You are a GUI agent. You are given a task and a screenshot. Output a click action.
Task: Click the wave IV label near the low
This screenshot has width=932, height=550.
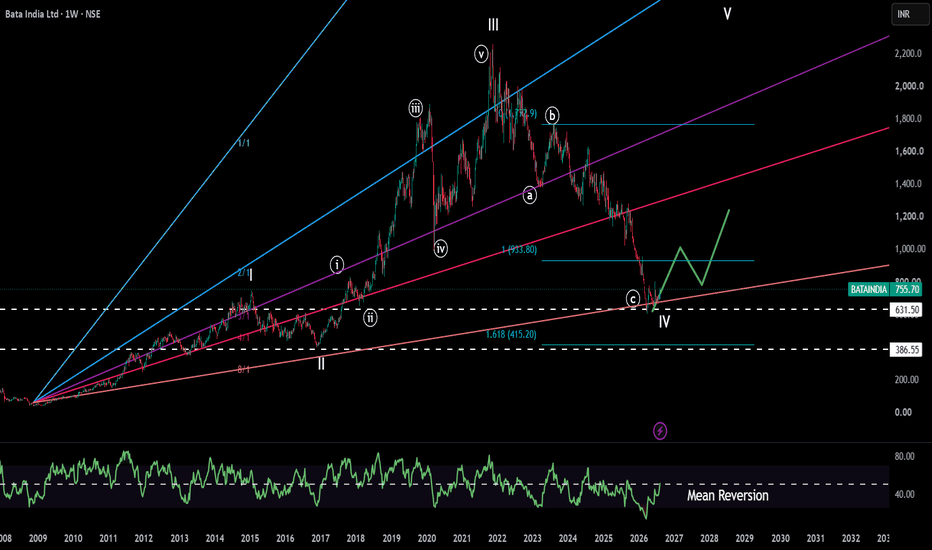[664, 322]
